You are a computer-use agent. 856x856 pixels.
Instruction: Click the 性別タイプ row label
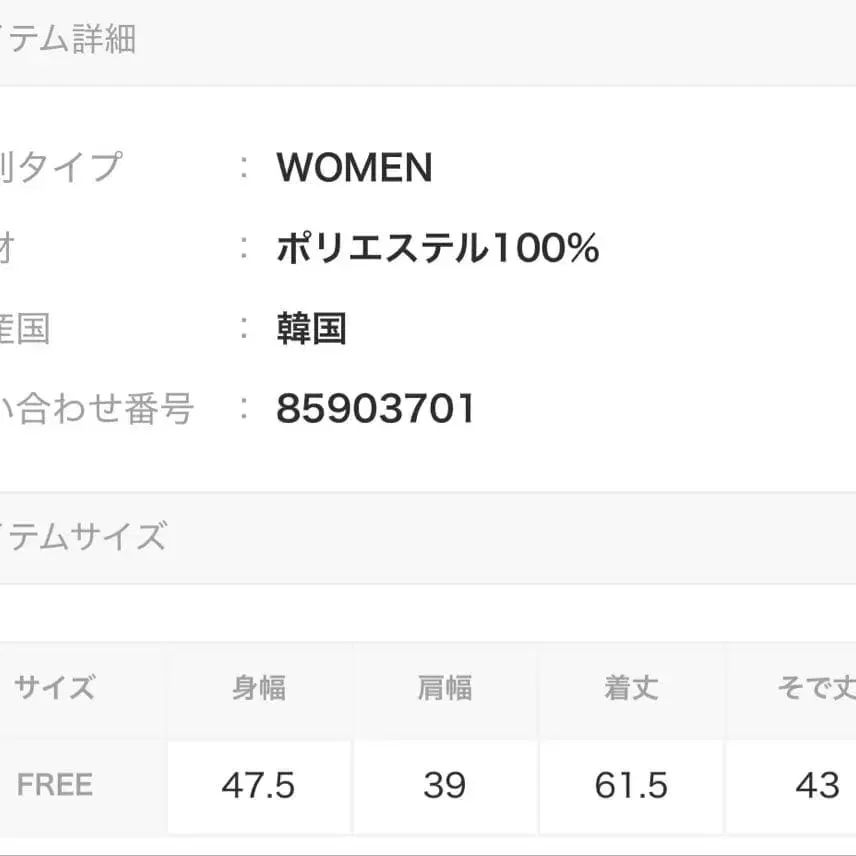[60, 168]
